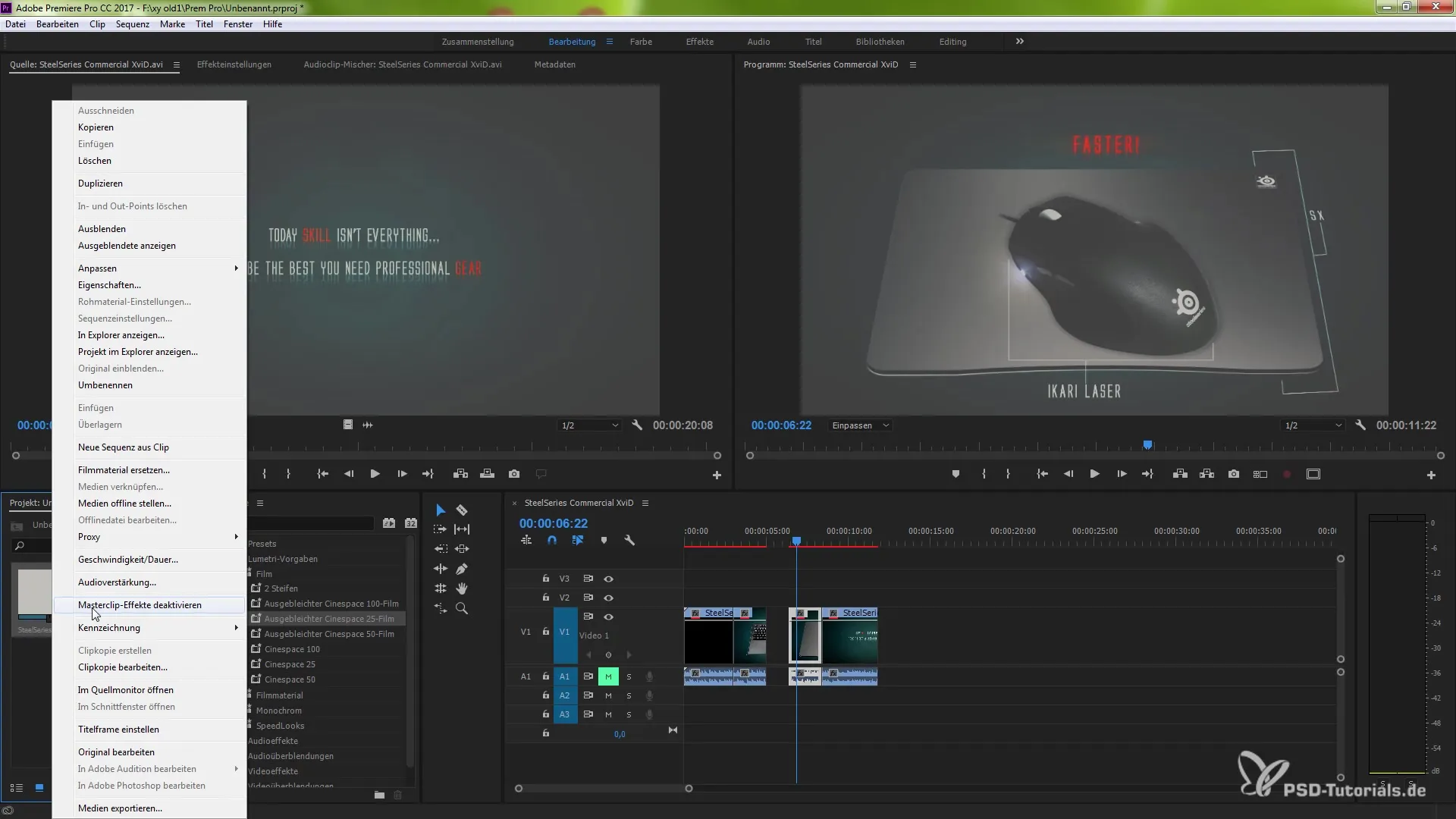Image resolution: width=1456 pixels, height=819 pixels.
Task: Open Einpassen zoom level dropdown
Action: pos(860,425)
